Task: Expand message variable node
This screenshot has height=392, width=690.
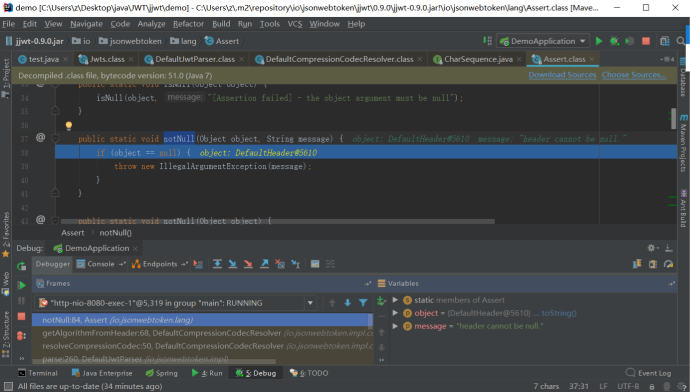Action: pyautogui.click(x=395, y=326)
